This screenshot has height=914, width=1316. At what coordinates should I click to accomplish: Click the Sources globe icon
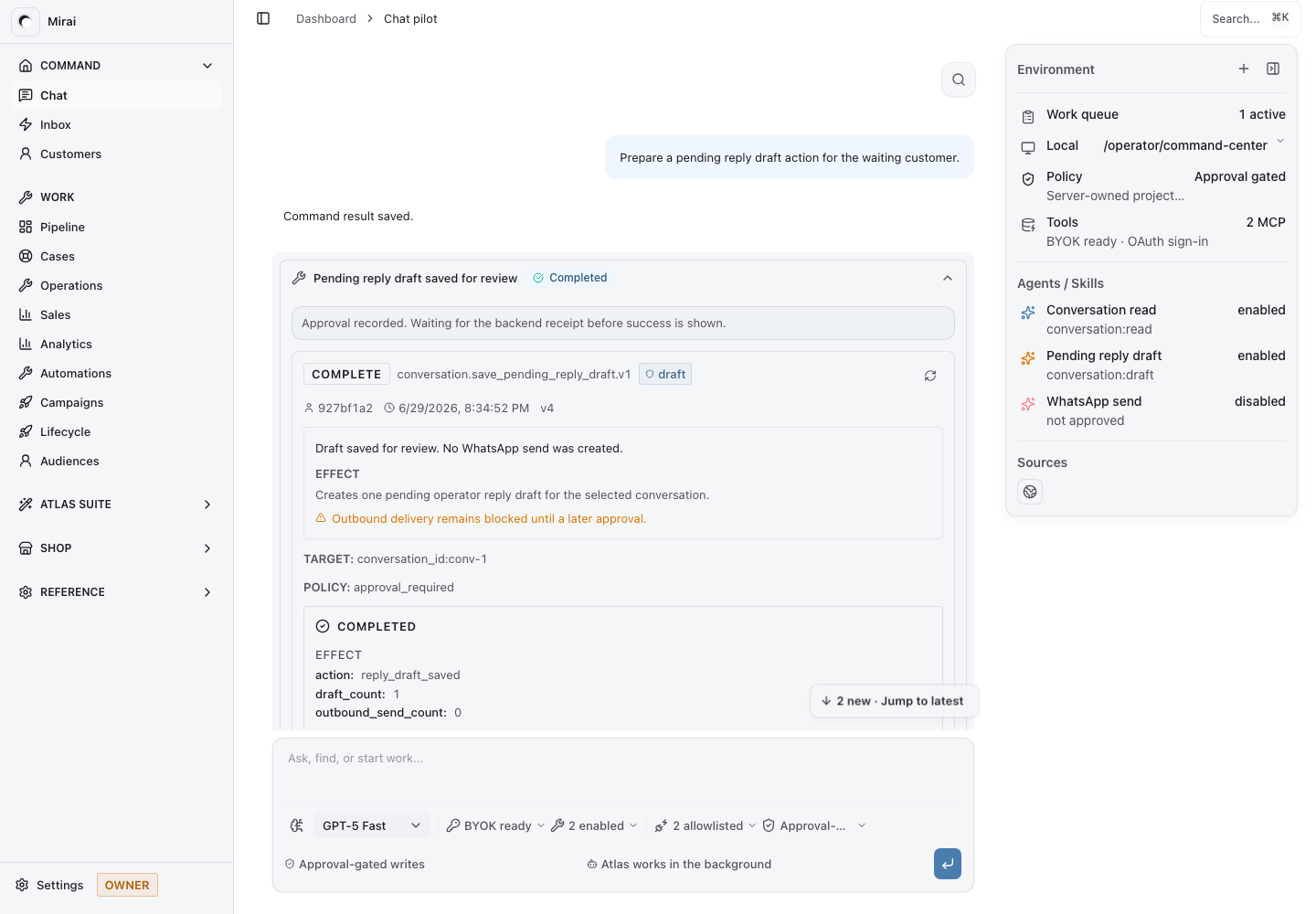pos(1030,492)
